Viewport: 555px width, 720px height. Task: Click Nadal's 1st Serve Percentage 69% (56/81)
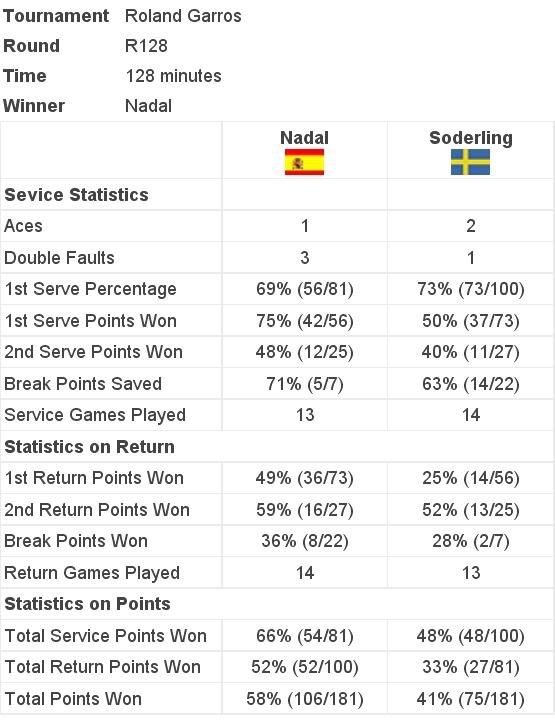(304, 289)
